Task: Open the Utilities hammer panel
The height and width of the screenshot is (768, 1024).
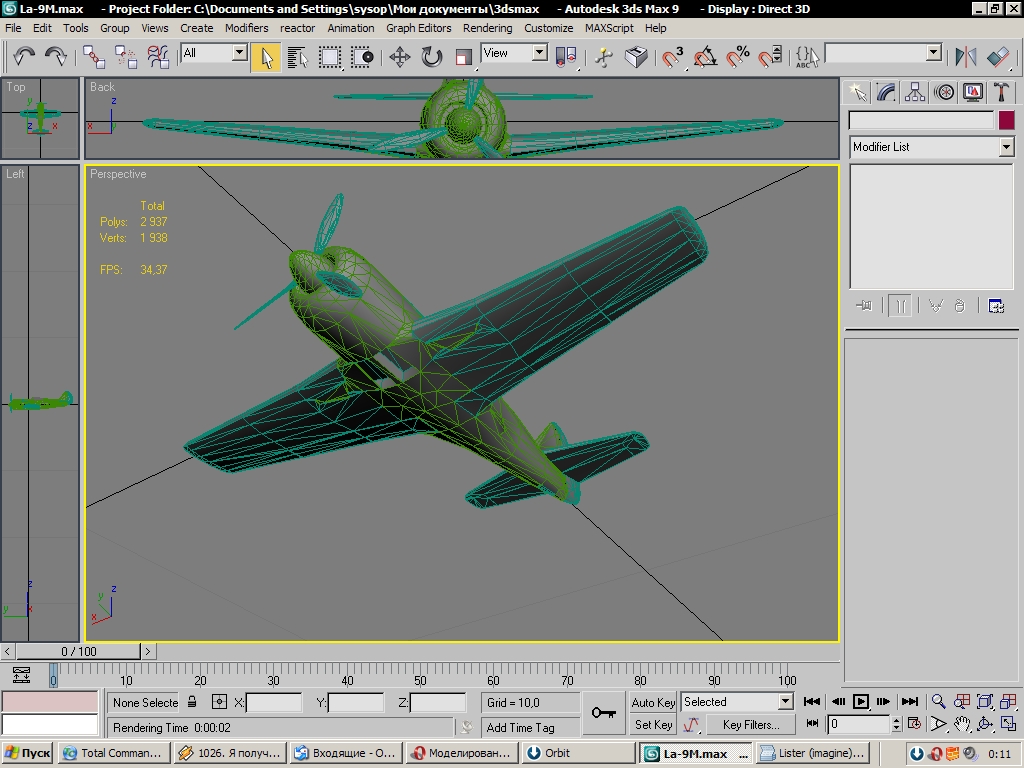Action: tap(1001, 93)
